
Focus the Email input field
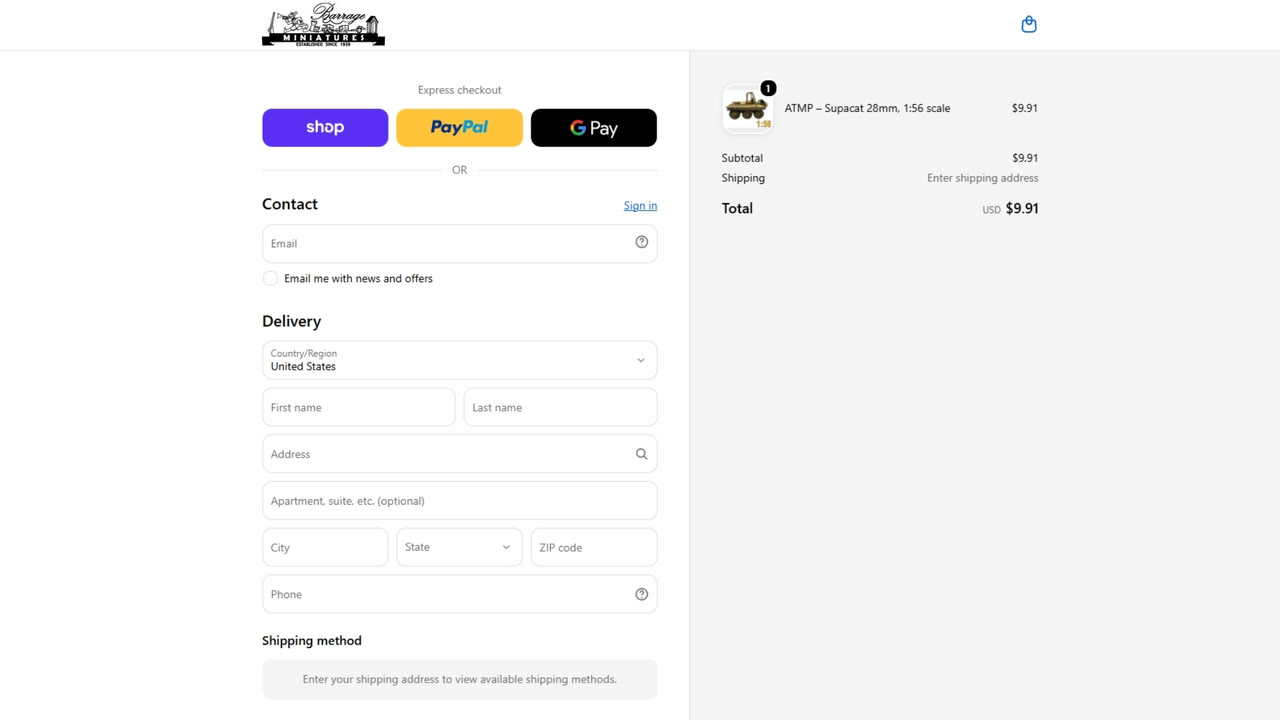click(x=459, y=243)
